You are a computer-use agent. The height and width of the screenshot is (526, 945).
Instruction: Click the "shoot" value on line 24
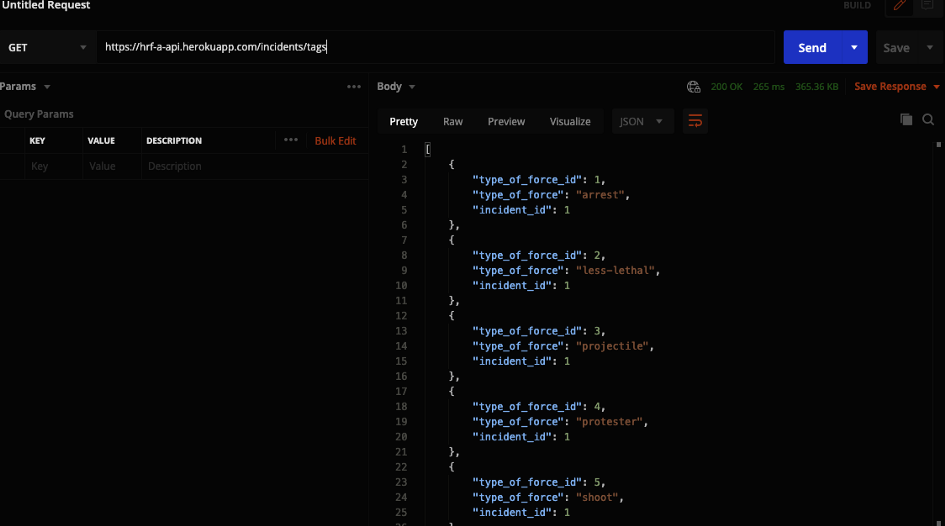tap(597, 497)
